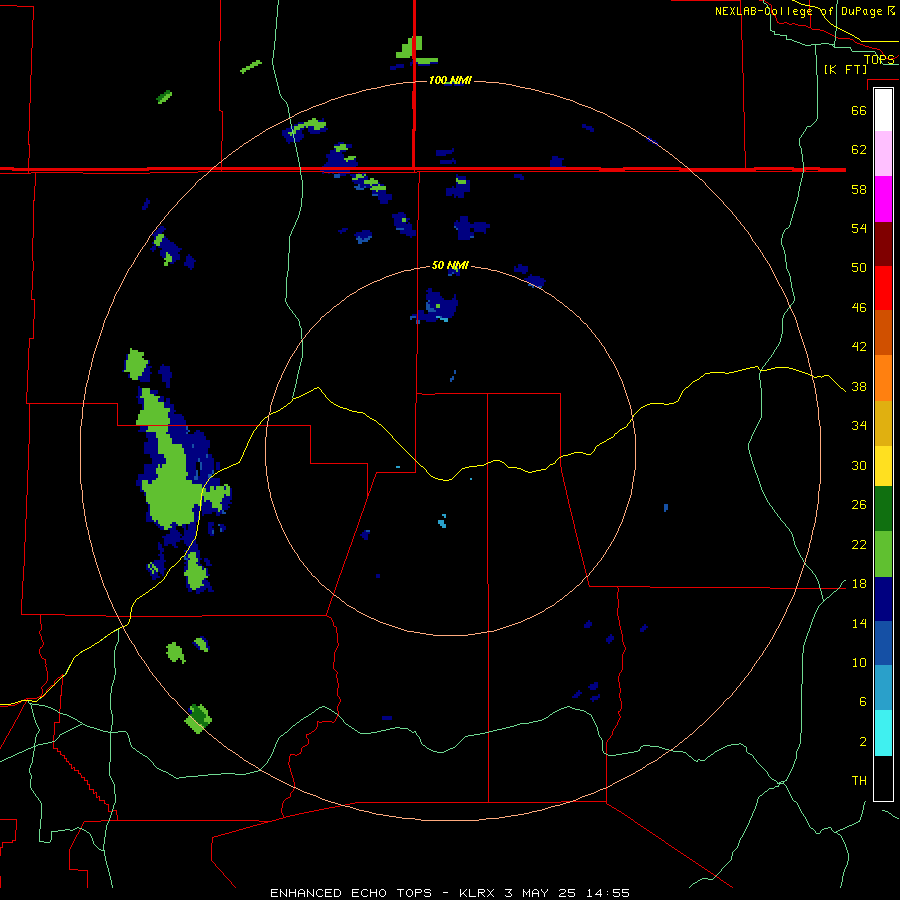Click the 58 value on the scale
This screenshot has width=900, height=900.
(x=859, y=189)
